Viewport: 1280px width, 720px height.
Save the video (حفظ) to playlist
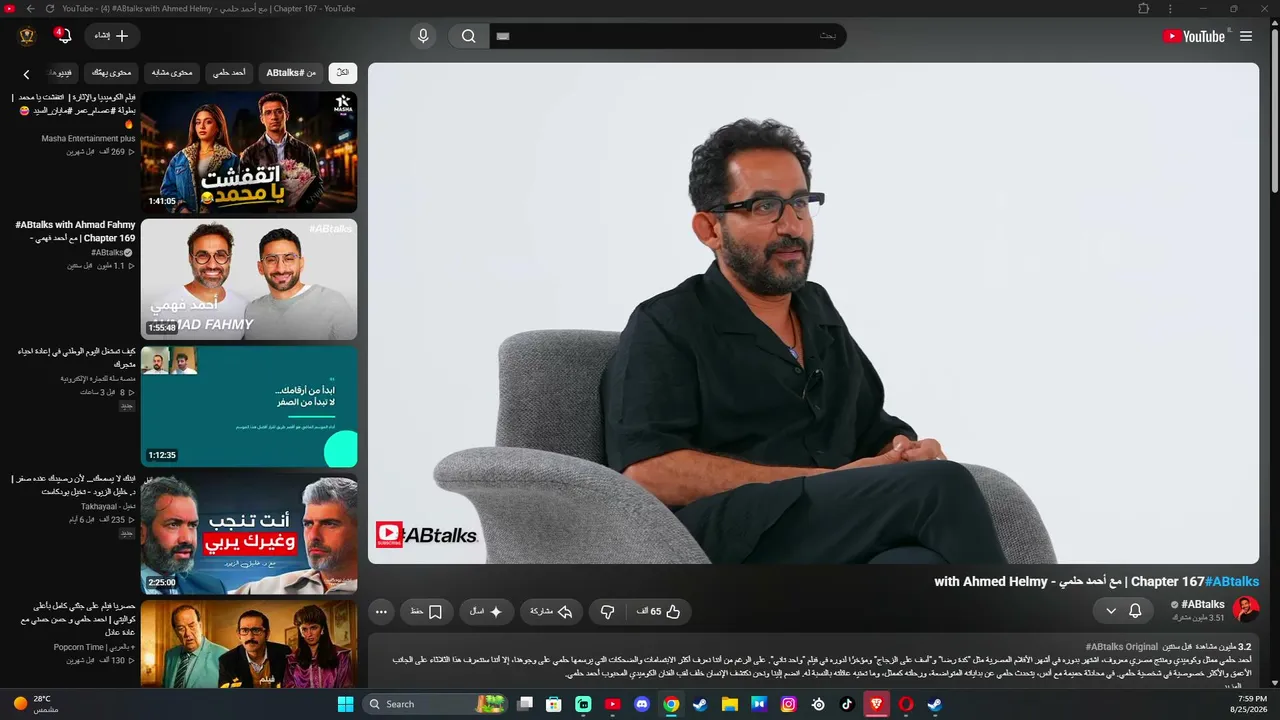pos(427,611)
